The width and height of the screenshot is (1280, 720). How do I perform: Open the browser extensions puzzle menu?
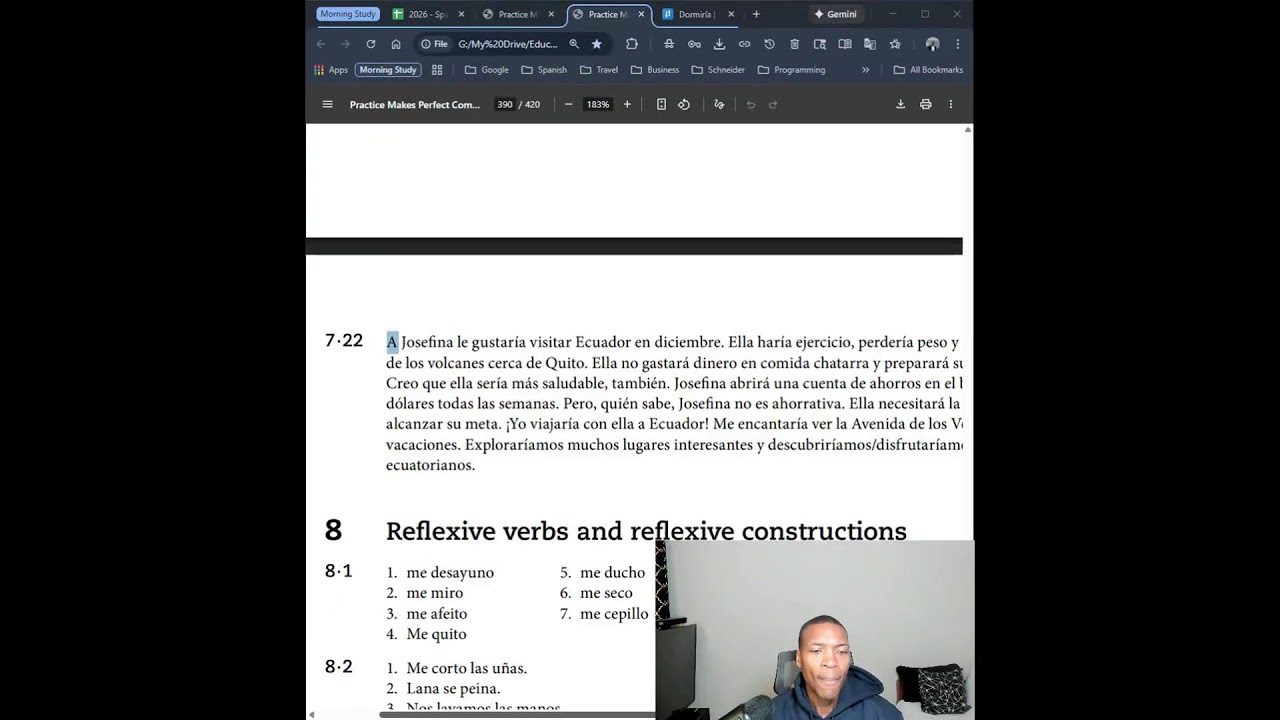(x=632, y=44)
